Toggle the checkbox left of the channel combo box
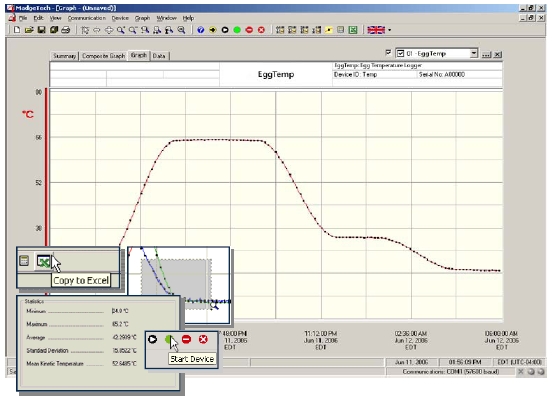This screenshot has width=552, height=399. pos(388,53)
